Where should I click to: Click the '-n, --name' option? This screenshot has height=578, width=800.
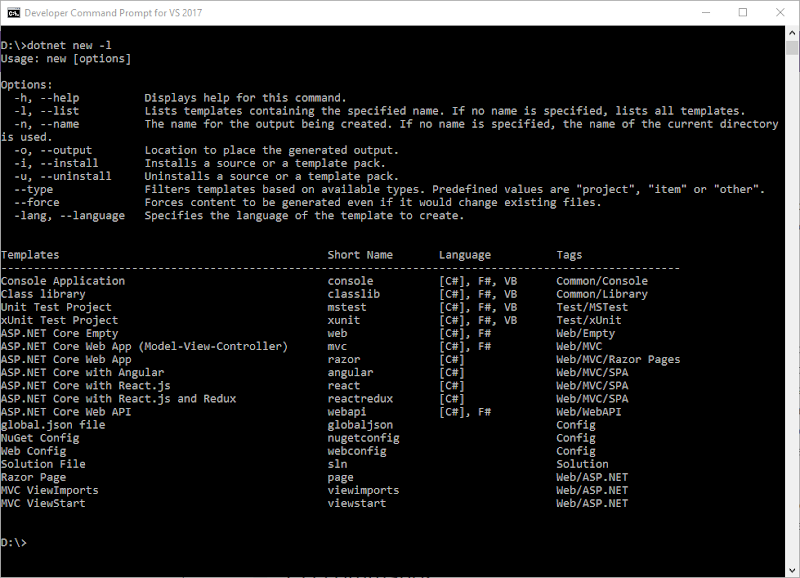pyautogui.click(x=46, y=124)
